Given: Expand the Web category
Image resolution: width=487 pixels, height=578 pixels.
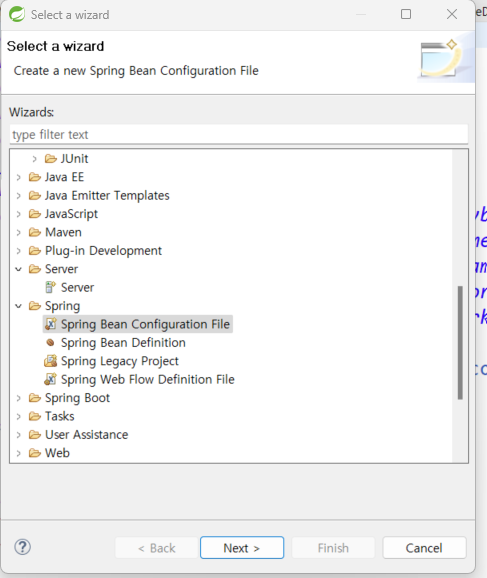Looking at the screenshot, I should [18, 453].
